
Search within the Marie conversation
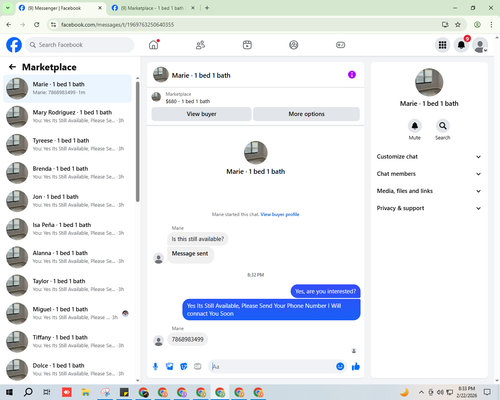[443, 126]
